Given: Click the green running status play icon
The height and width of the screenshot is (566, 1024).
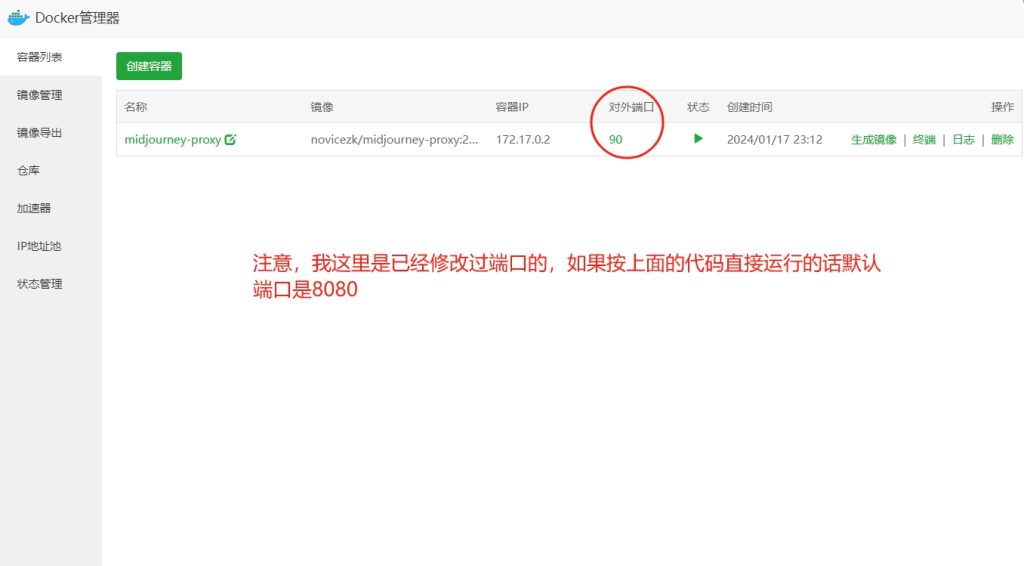Looking at the screenshot, I should pyautogui.click(x=698, y=138).
